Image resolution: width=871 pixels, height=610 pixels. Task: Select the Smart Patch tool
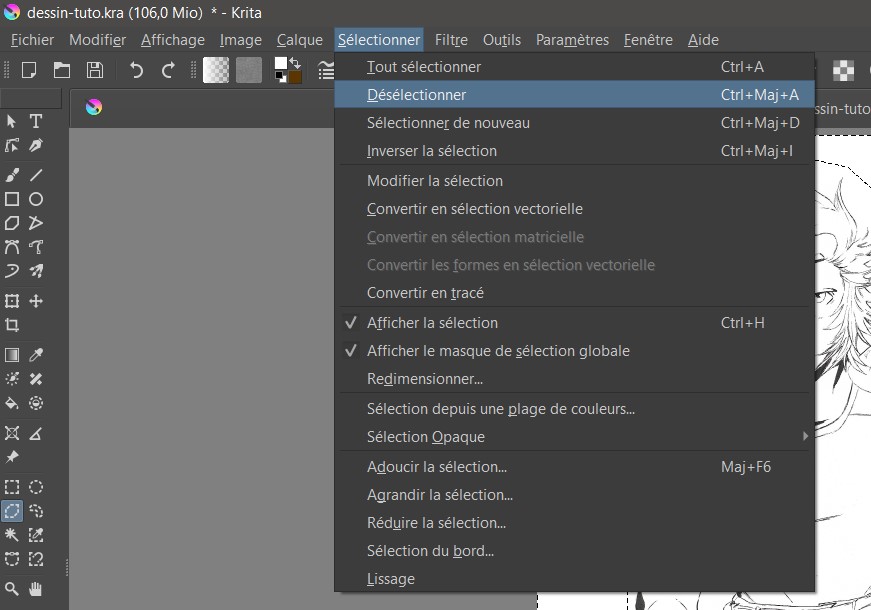tap(36, 379)
